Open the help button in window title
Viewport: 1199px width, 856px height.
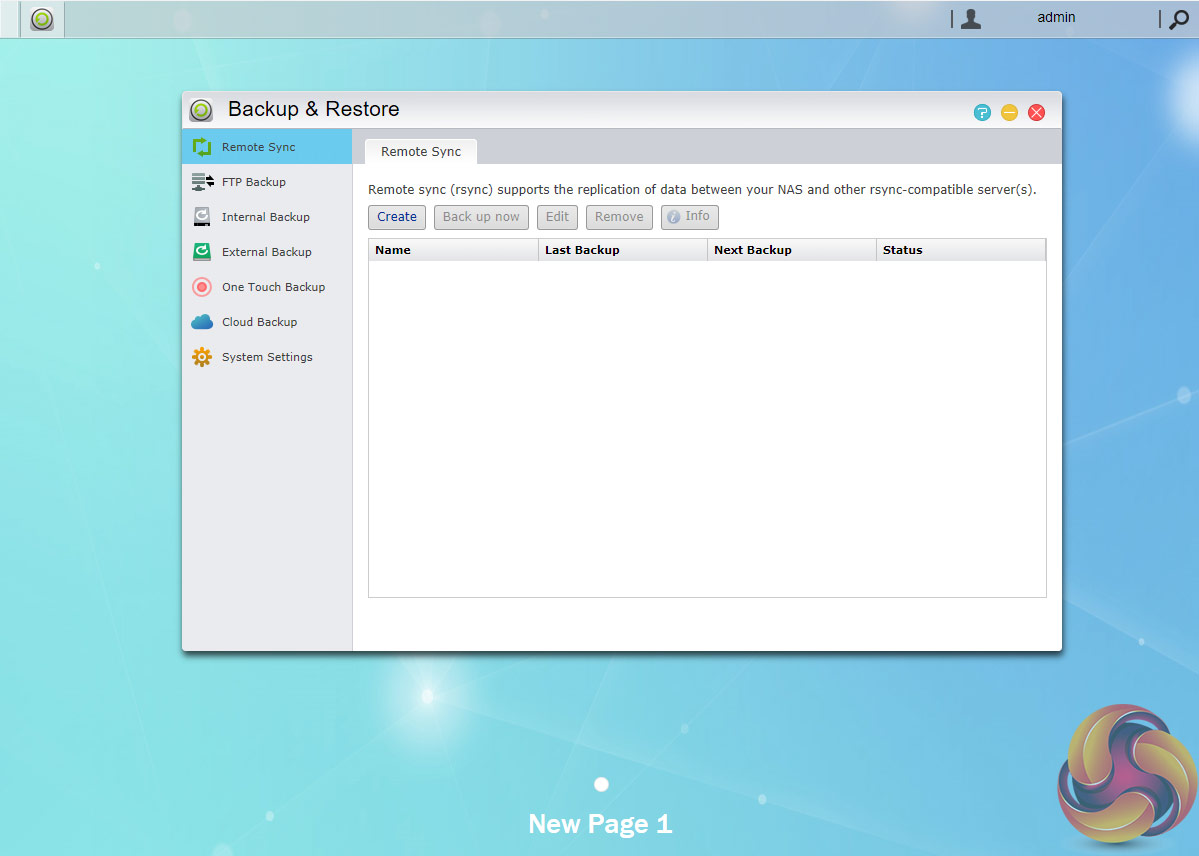tap(982, 112)
